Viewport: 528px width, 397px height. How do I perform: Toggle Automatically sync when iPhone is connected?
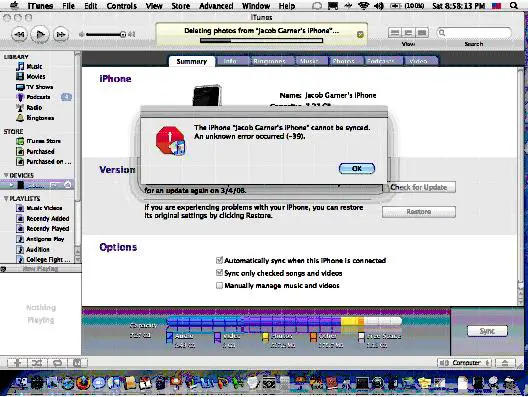(x=219, y=260)
